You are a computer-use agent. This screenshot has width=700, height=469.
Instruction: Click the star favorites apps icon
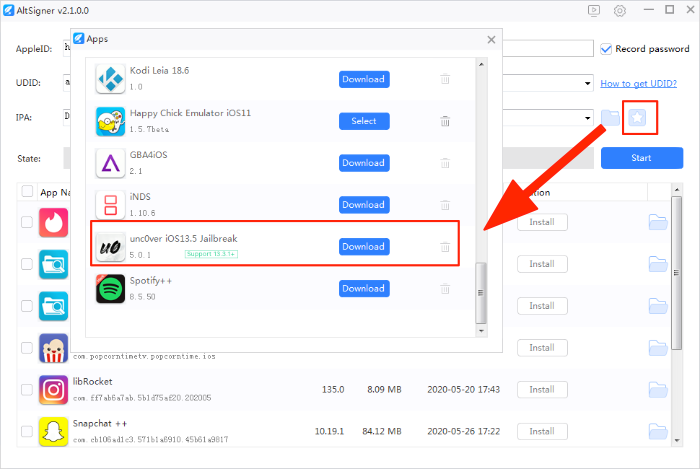(637, 118)
